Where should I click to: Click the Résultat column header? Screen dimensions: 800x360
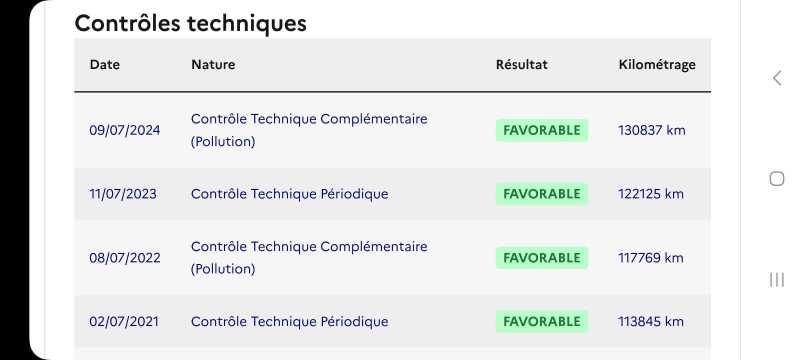tap(521, 65)
